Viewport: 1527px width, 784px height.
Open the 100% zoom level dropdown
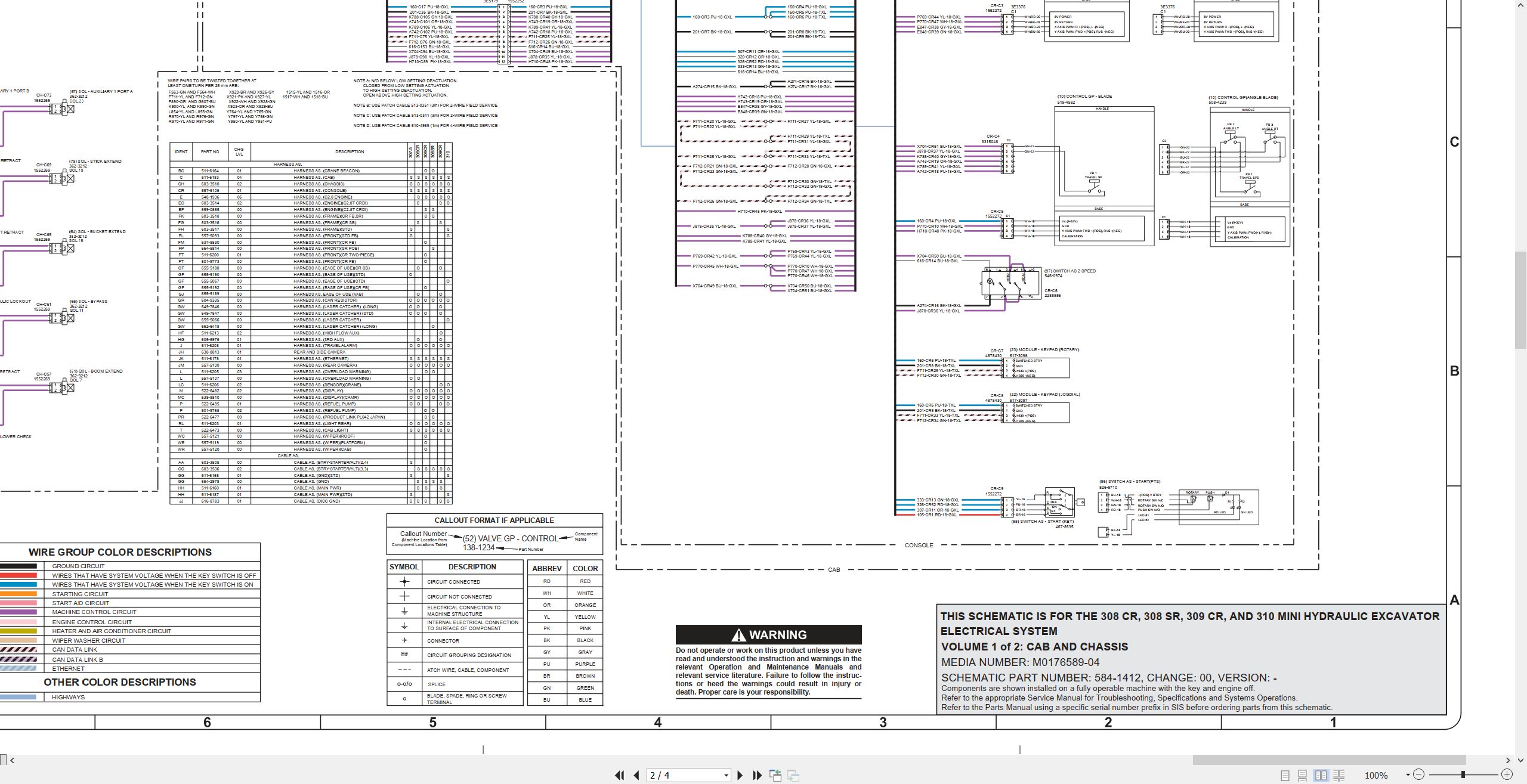[1408, 775]
